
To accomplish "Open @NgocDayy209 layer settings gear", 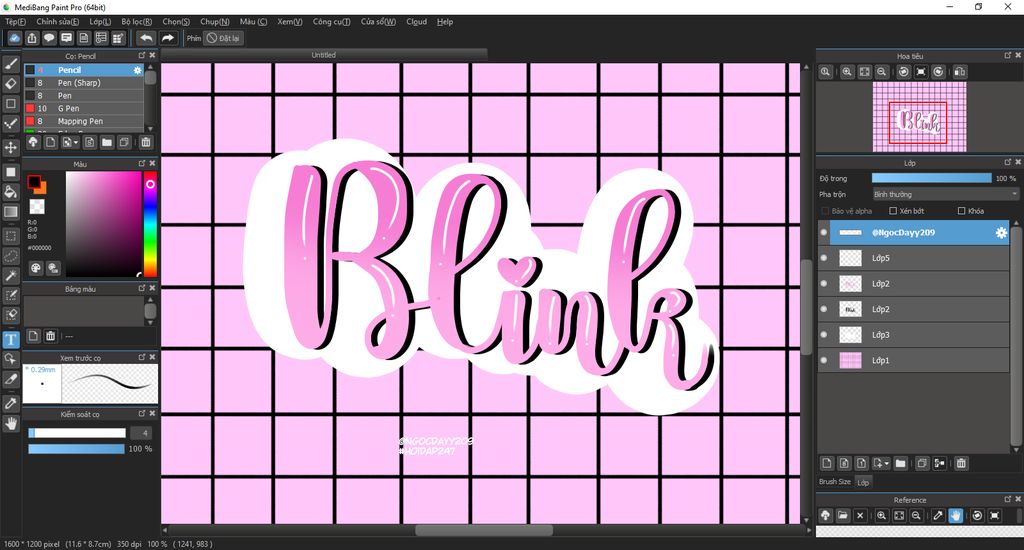I will click(1001, 233).
